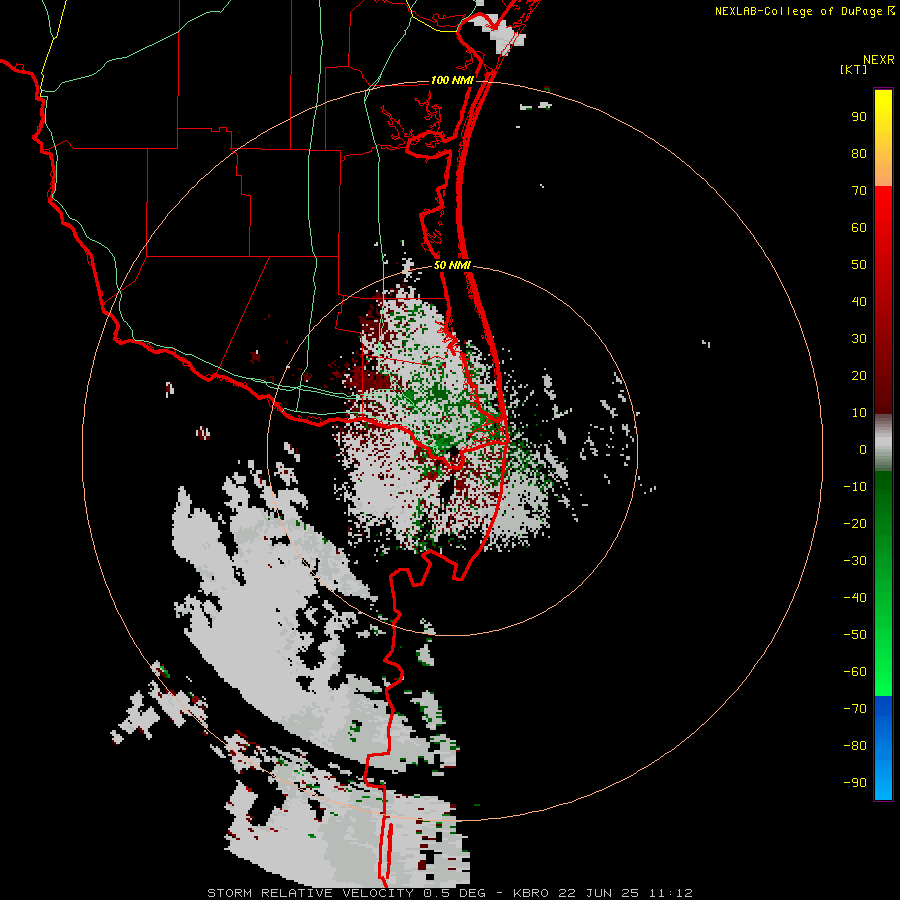
Task: Click the -80 value on the velocity scale
Action: coord(855,746)
